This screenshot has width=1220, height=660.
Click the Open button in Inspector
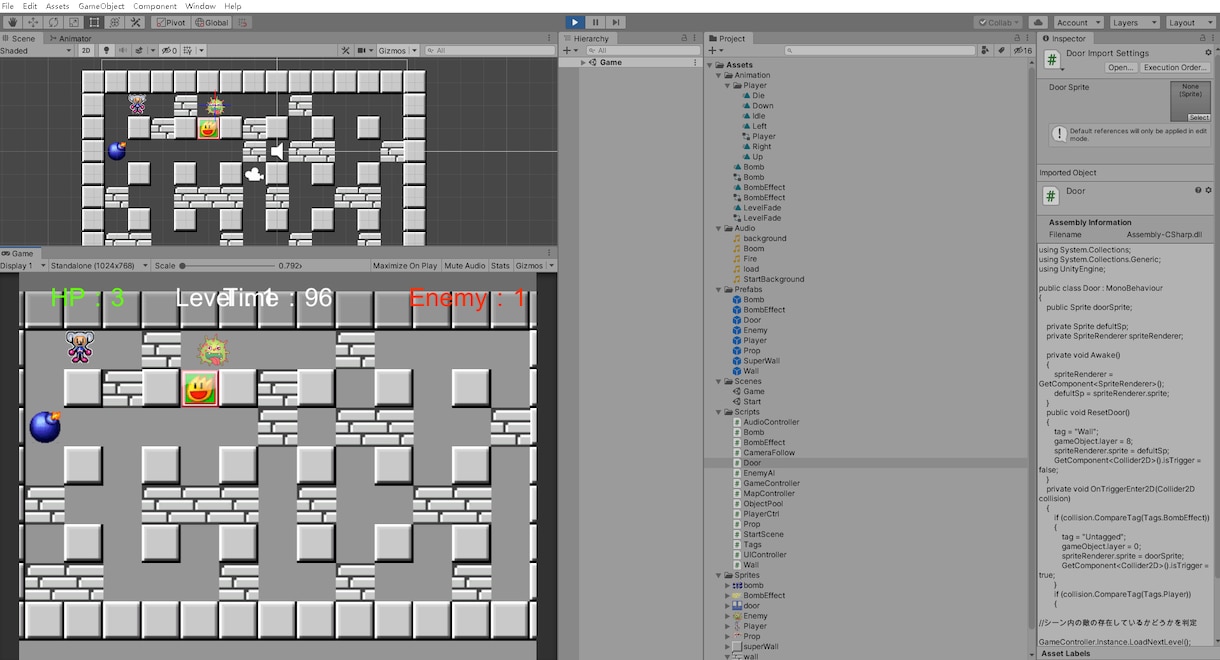[x=1121, y=67]
